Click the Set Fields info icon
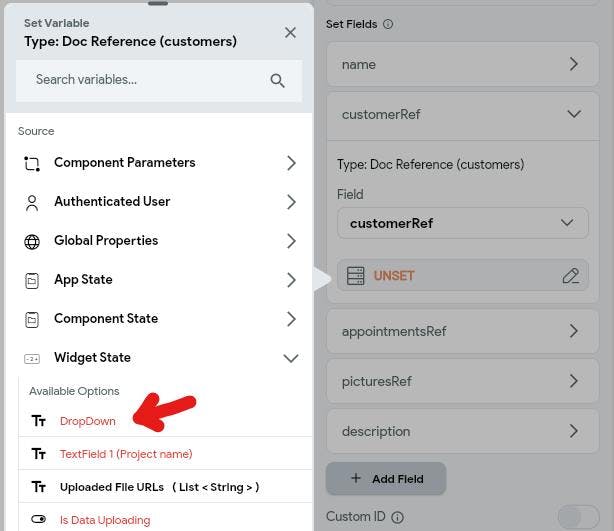The image size is (614, 531). [388, 24]
